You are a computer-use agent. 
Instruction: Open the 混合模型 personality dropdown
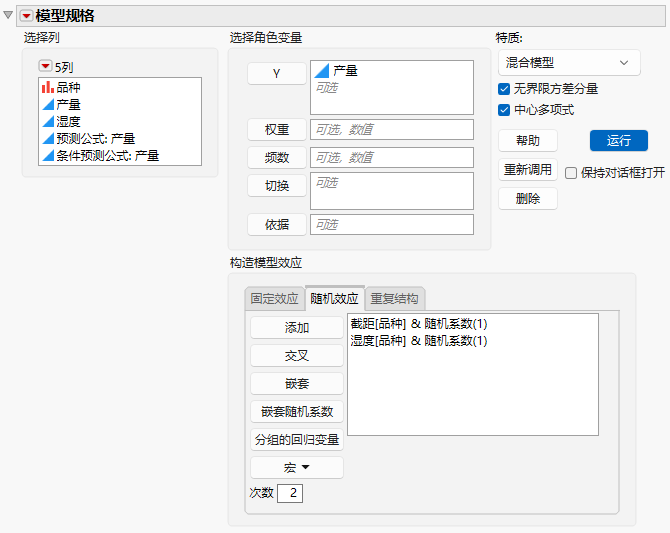569,63
